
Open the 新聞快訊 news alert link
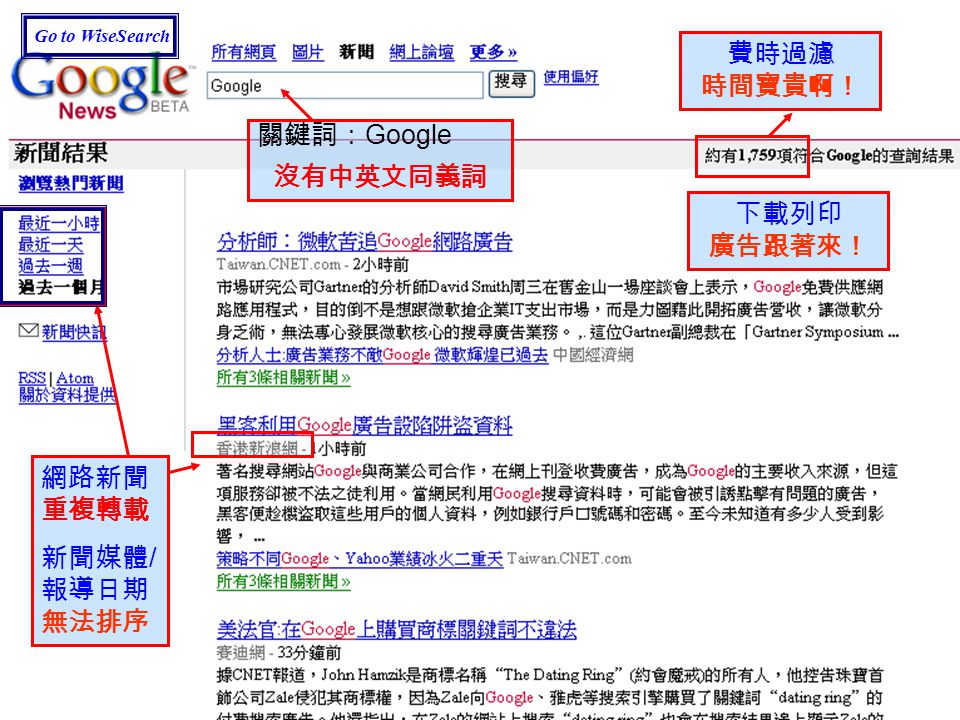(x=74, y=332)
